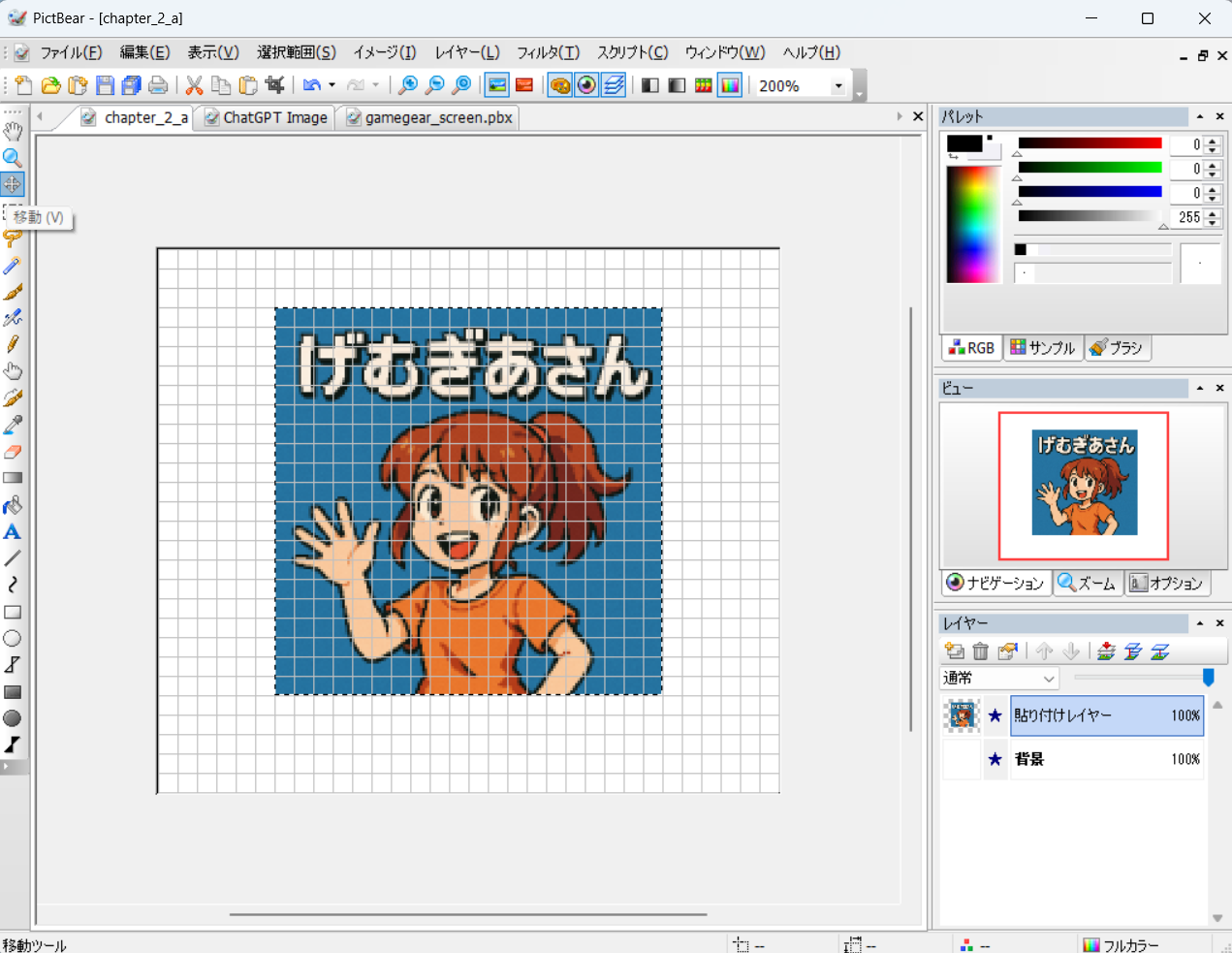Switch to the オプション view tab
The image size is (1232, 953).
pyautogui.click(x=1167, y=583)
